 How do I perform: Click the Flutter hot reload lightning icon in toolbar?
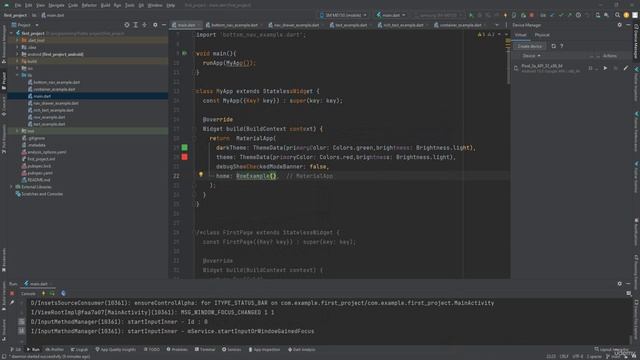tap(505, 15)
